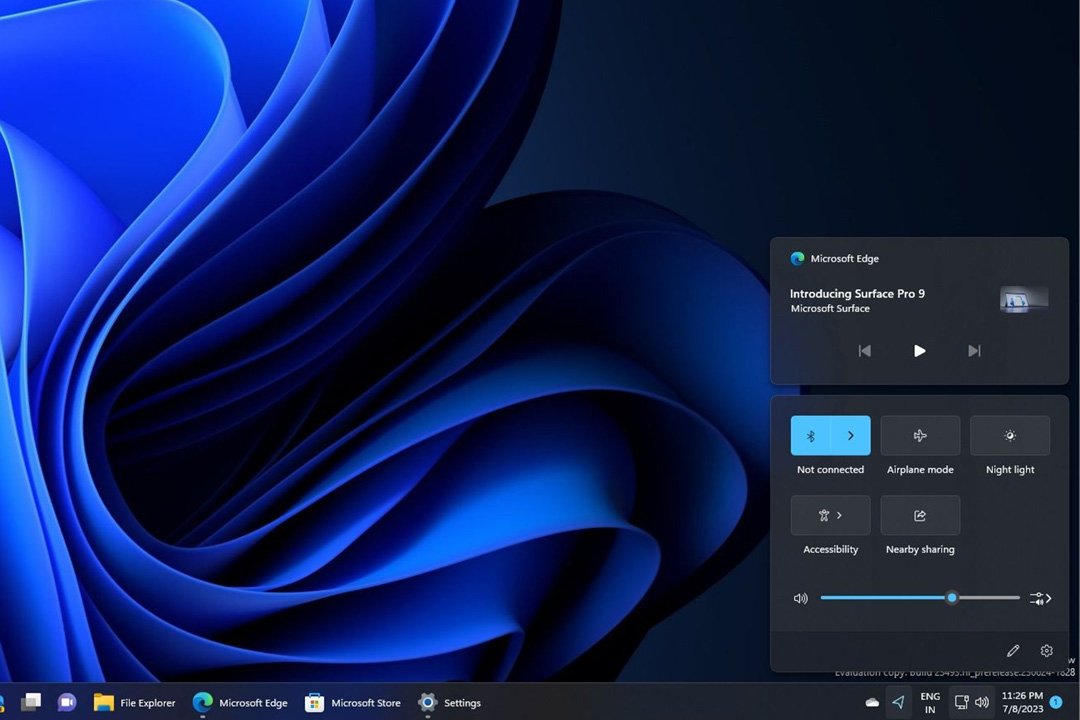Skip to next media track
Image resolution: width=1080 pixels, height=720 pixels.
[974, 351]
